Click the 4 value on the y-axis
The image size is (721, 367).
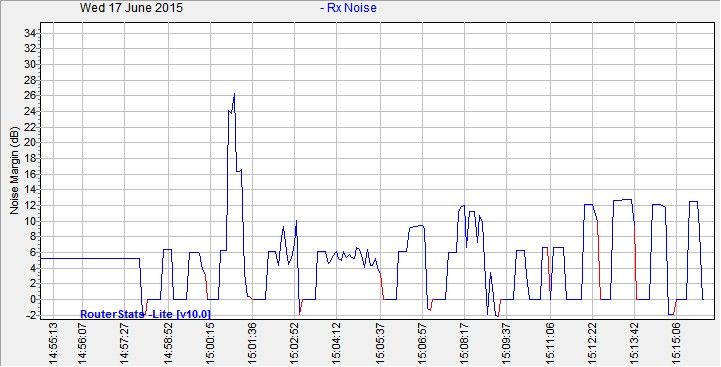(x=33, y=268)
